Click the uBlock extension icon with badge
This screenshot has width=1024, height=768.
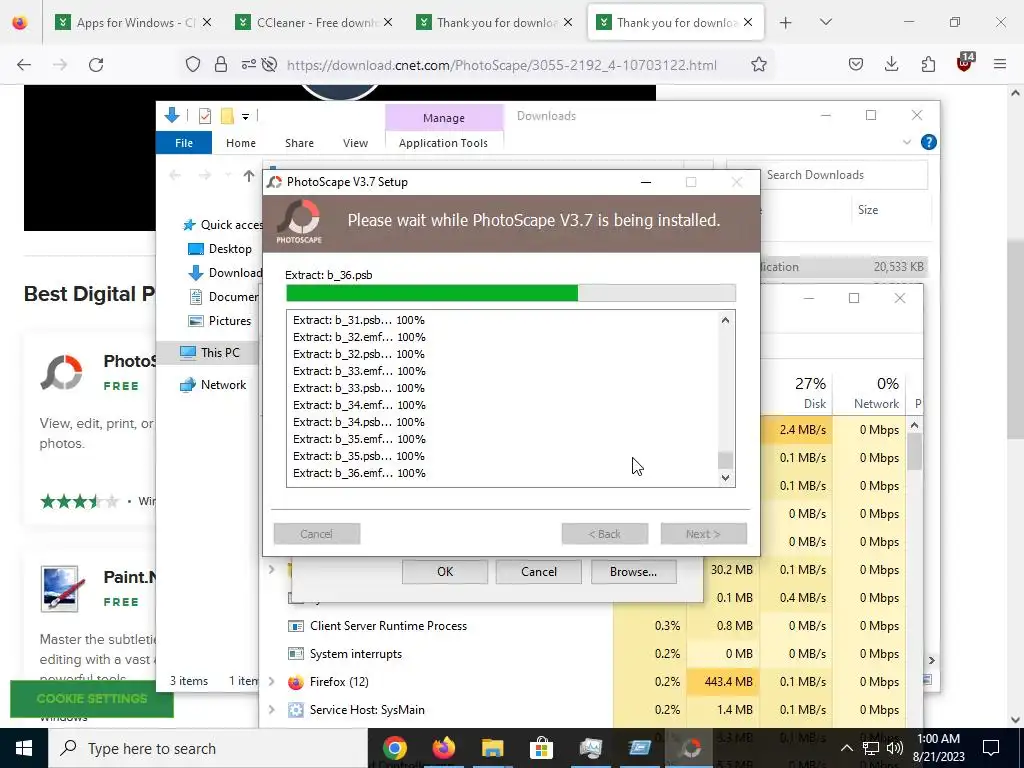click(965, 63)
